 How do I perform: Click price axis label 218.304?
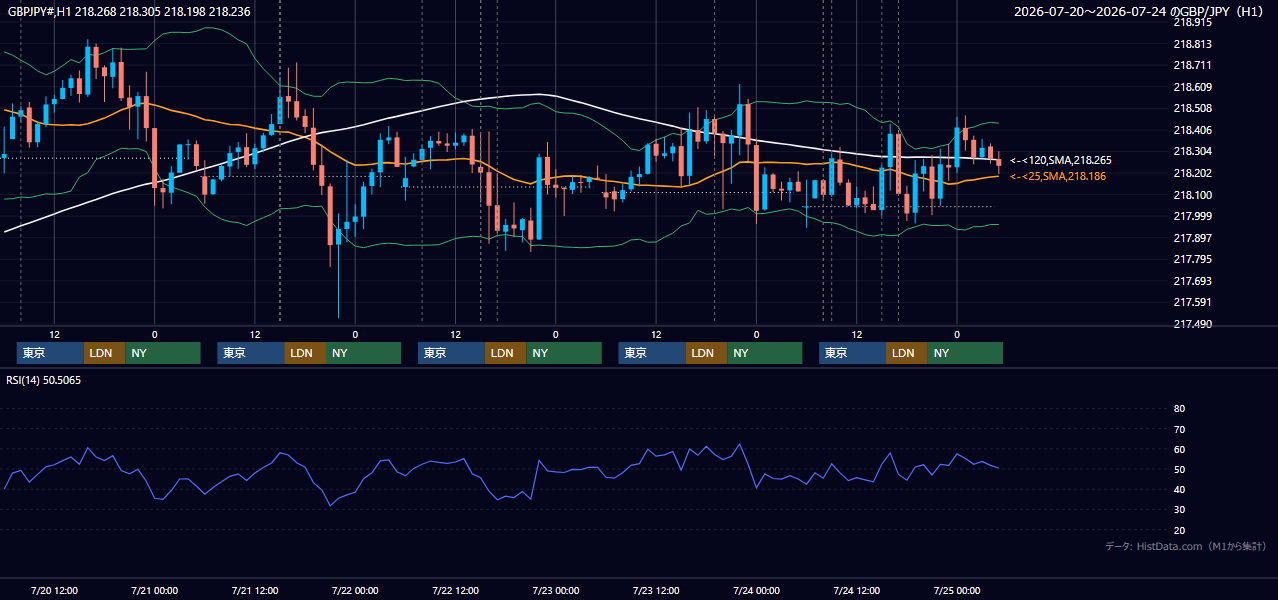(1192, 151)
